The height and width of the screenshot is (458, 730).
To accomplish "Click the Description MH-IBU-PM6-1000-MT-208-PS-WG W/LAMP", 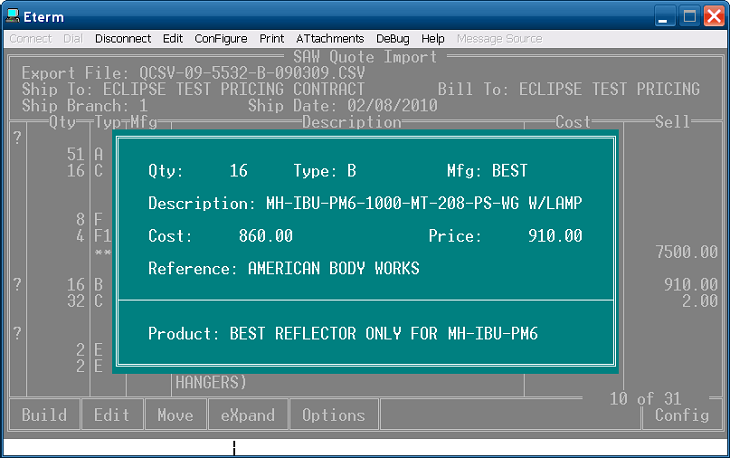I will tap(424, 203).
